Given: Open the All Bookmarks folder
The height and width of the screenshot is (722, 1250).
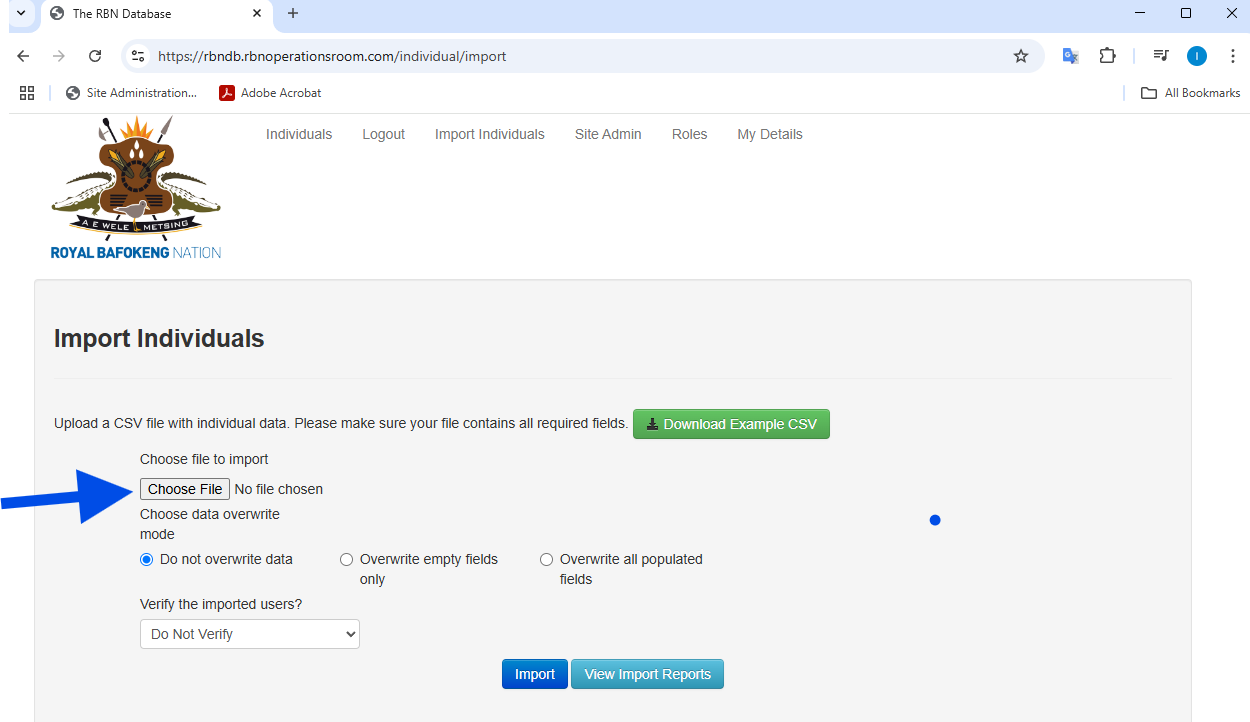Looking at the screenshot, I should click(x=1190, y=93).
